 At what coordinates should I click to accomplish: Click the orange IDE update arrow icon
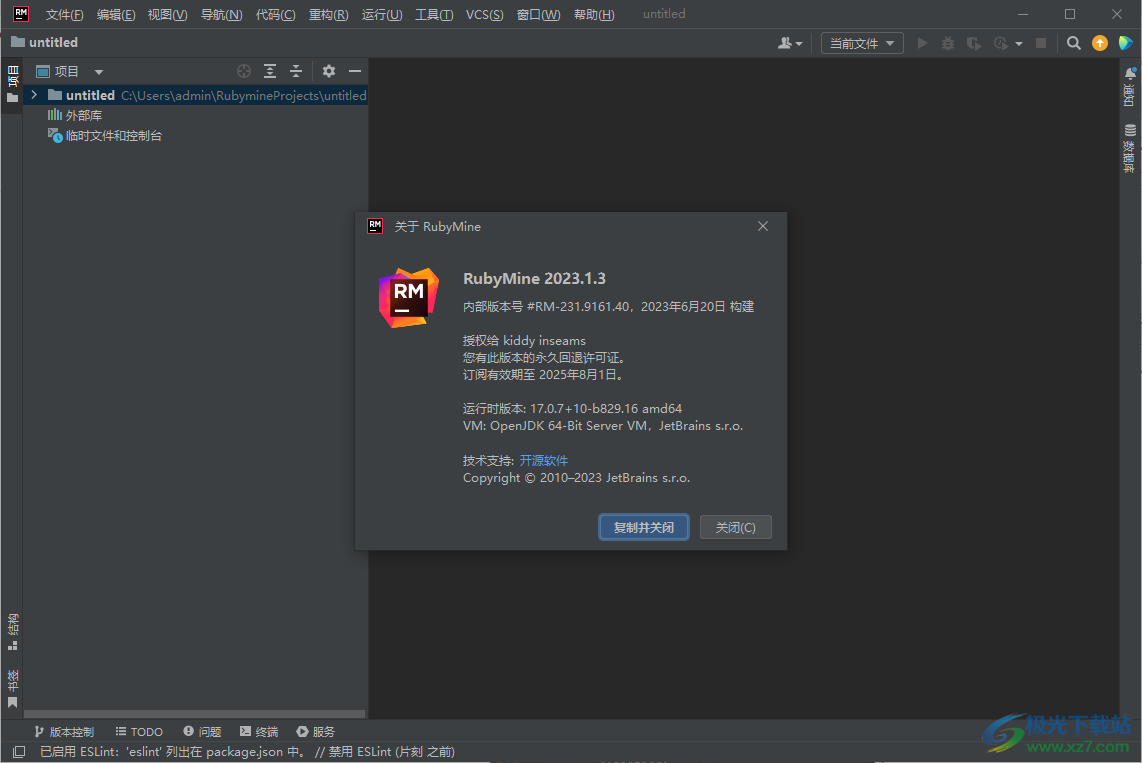1100,43
